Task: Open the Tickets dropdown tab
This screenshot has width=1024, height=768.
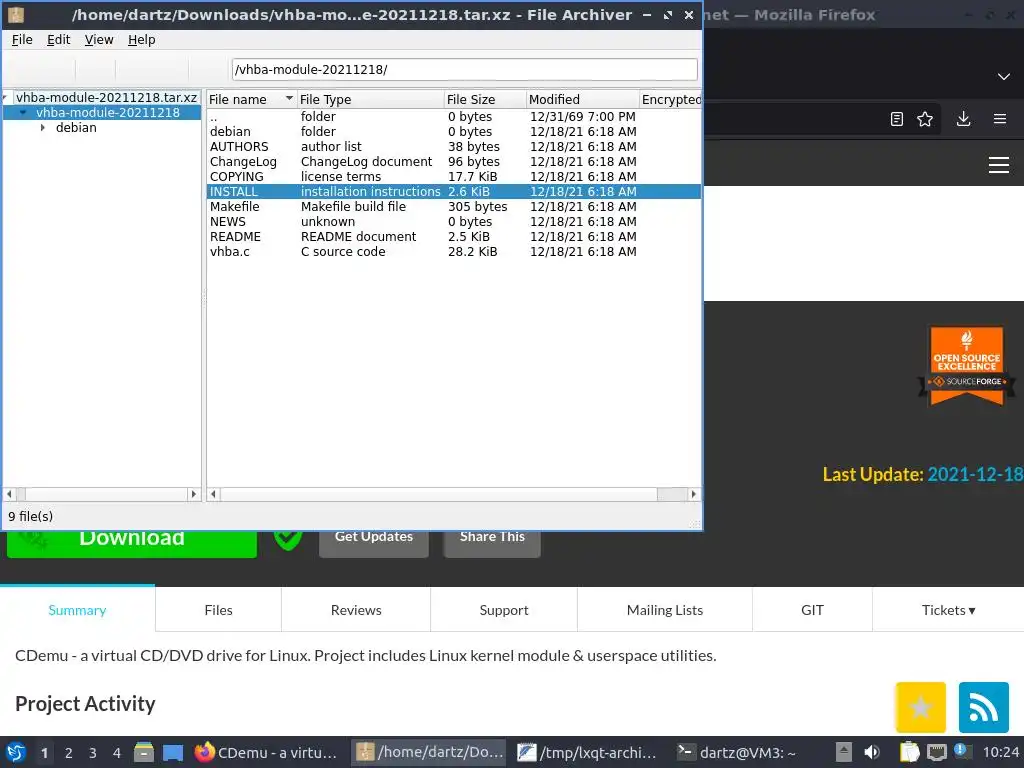Action: [948, 610]
